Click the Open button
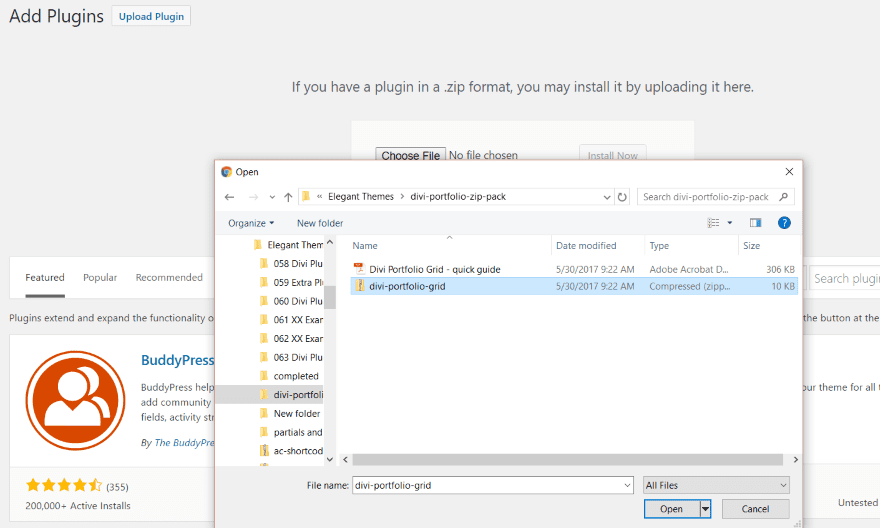The width and height of the screenshot is (880, 528). pos(671,509)
